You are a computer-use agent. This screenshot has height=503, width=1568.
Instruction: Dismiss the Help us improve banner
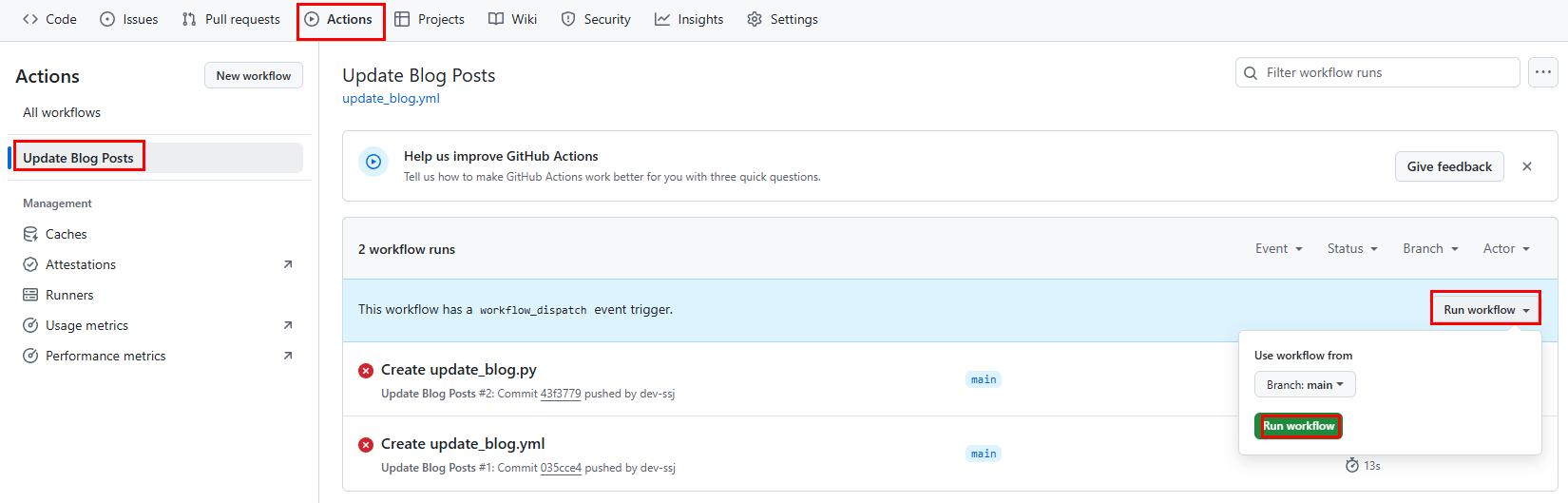(1527, 166)
